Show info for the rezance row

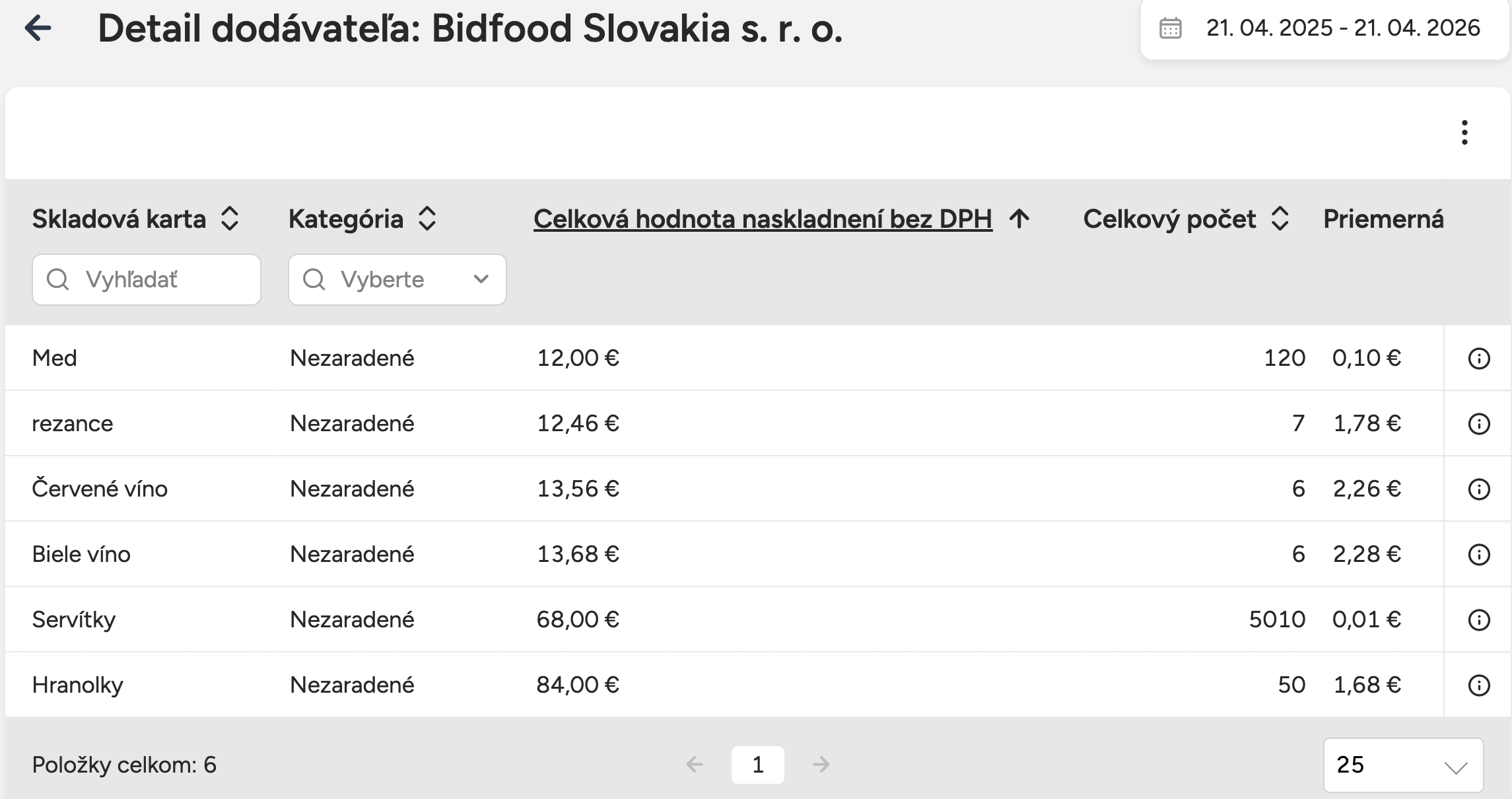pos(1478,424)
